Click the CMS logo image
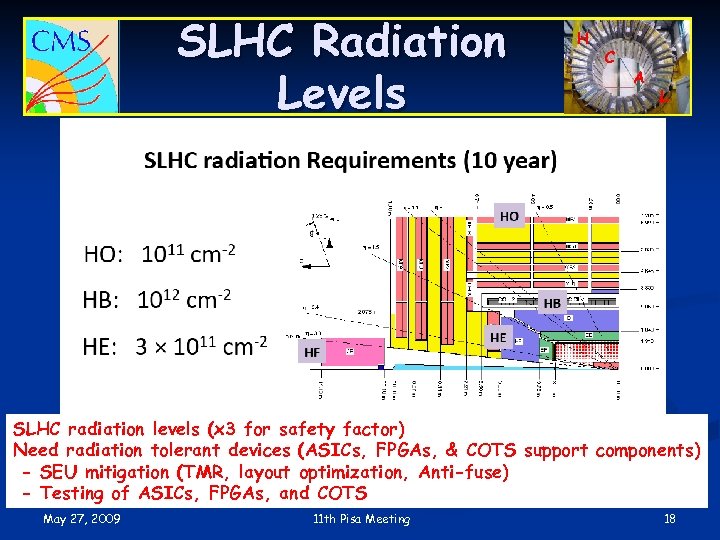Image resolution: width=720 pixels, height=540 pixels. 71,66
